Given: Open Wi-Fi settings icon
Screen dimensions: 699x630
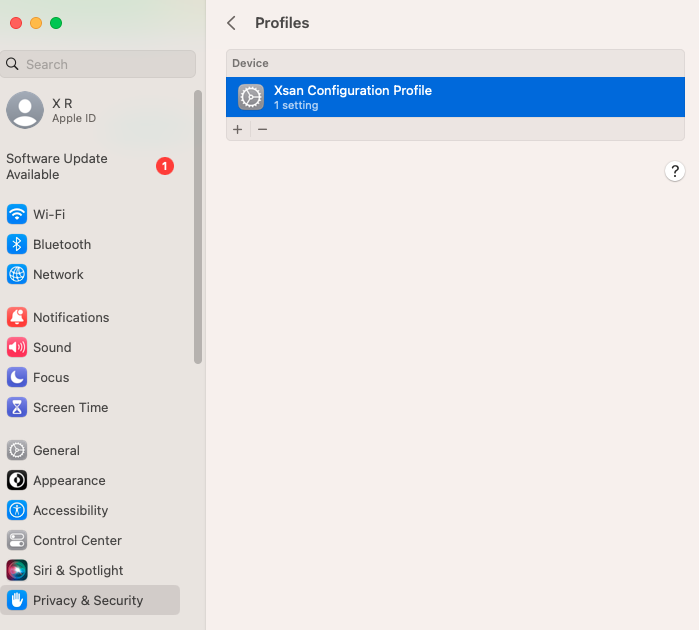Looking at the screenshot, I should point(17,214).
